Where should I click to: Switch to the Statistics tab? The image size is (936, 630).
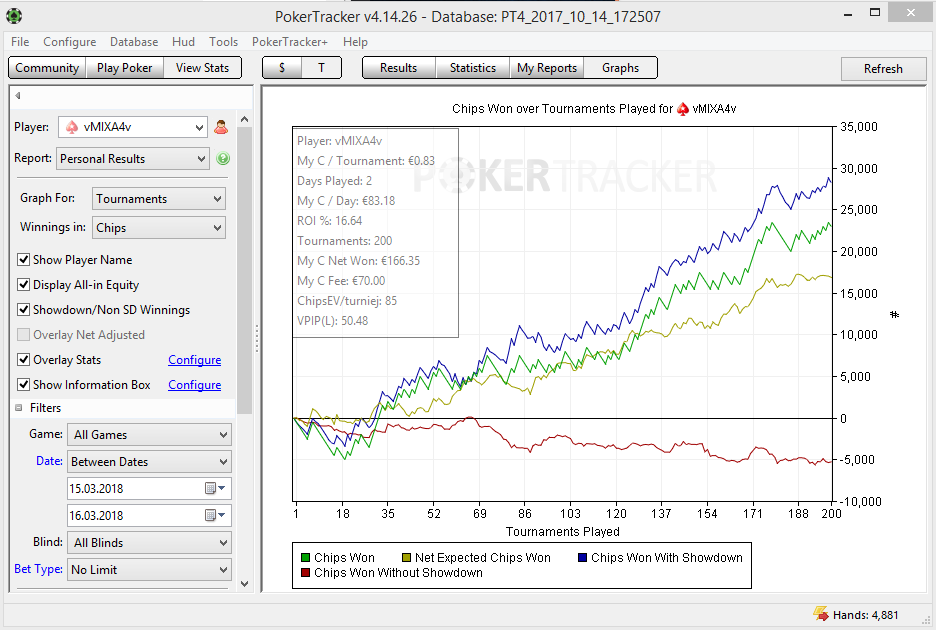(473, 67)
